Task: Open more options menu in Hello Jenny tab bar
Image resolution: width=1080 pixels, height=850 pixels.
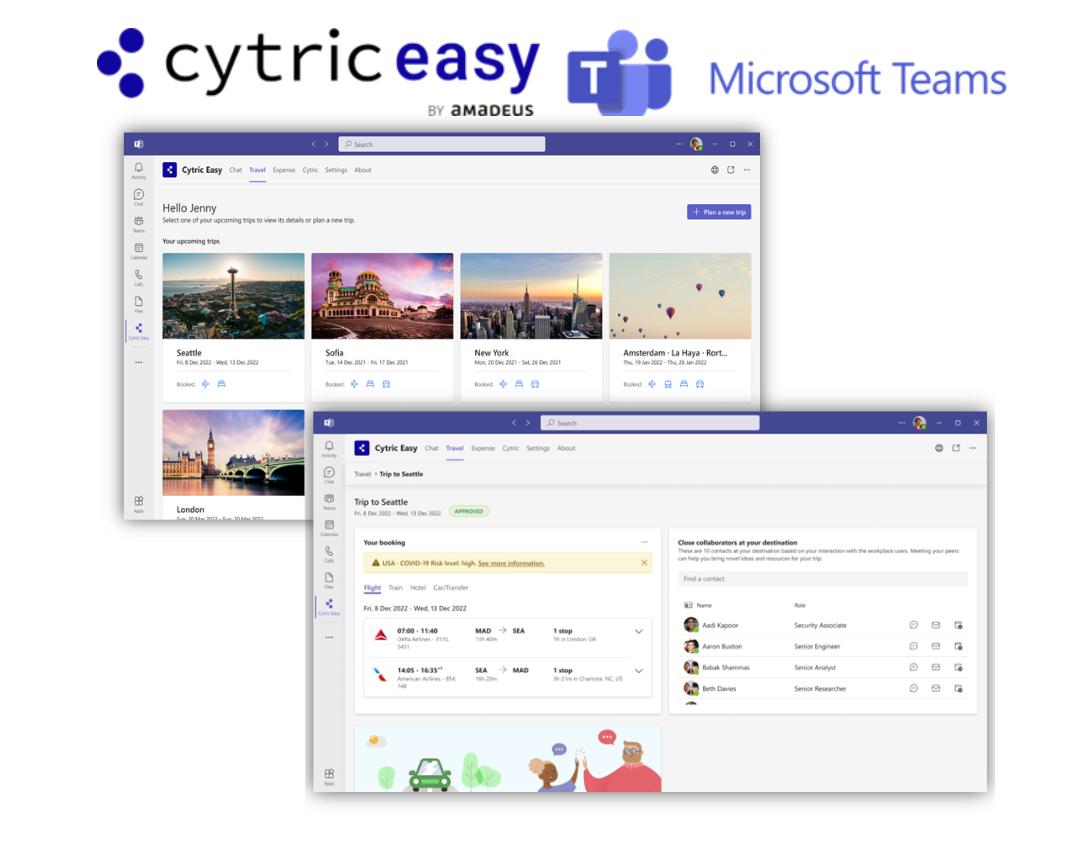Action: point(747,170)
